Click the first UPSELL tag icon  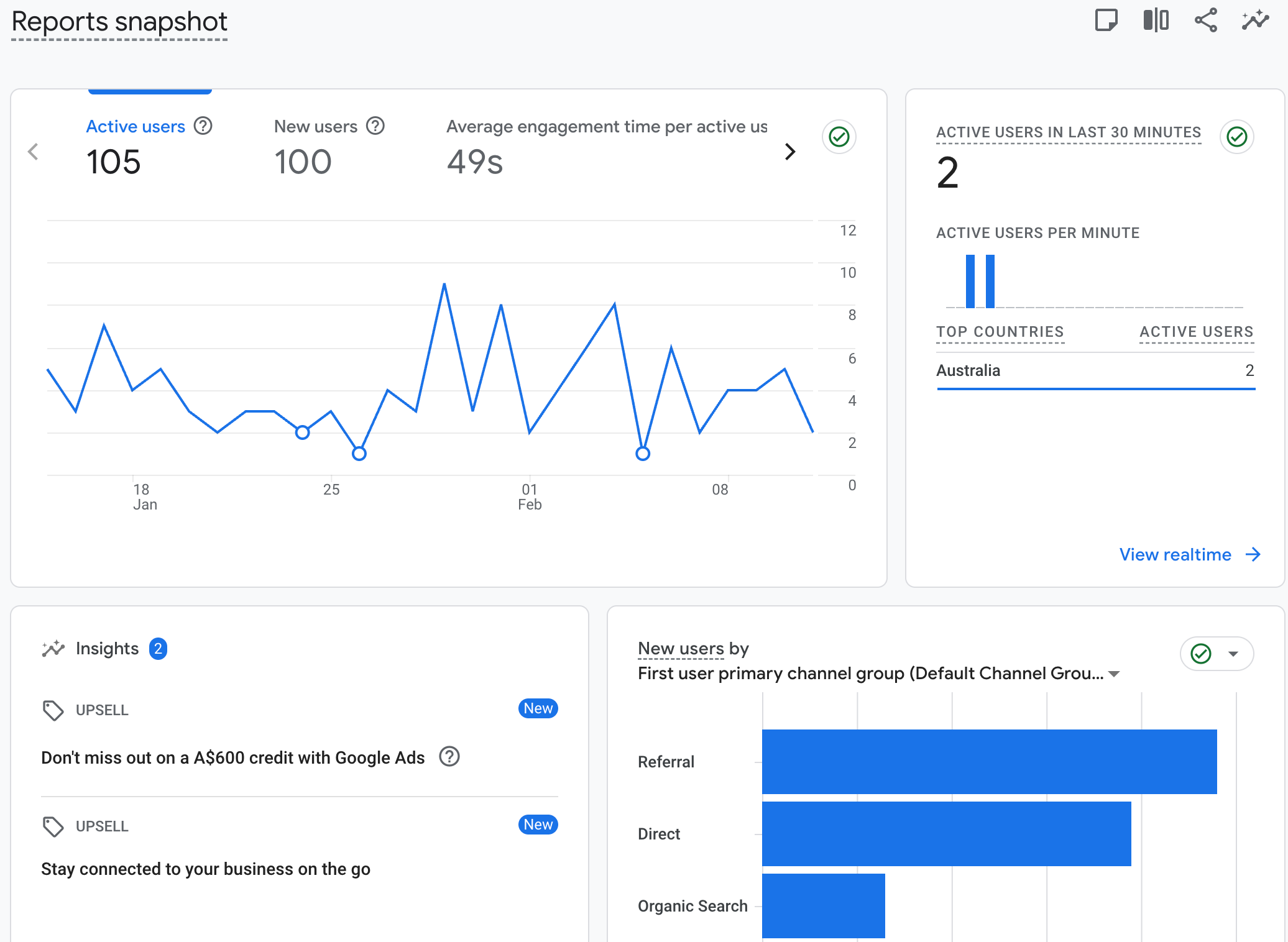pyautogui.click(x=53, y=710)
